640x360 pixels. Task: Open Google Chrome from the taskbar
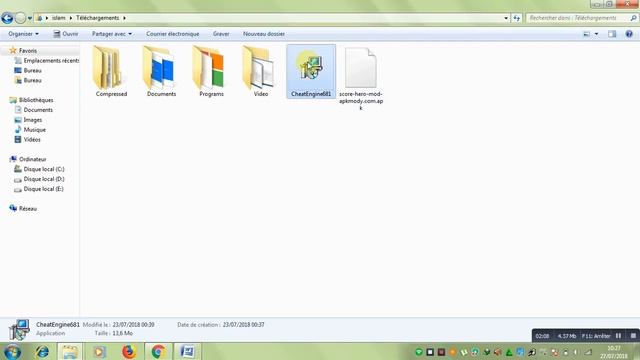coord(158,351)
